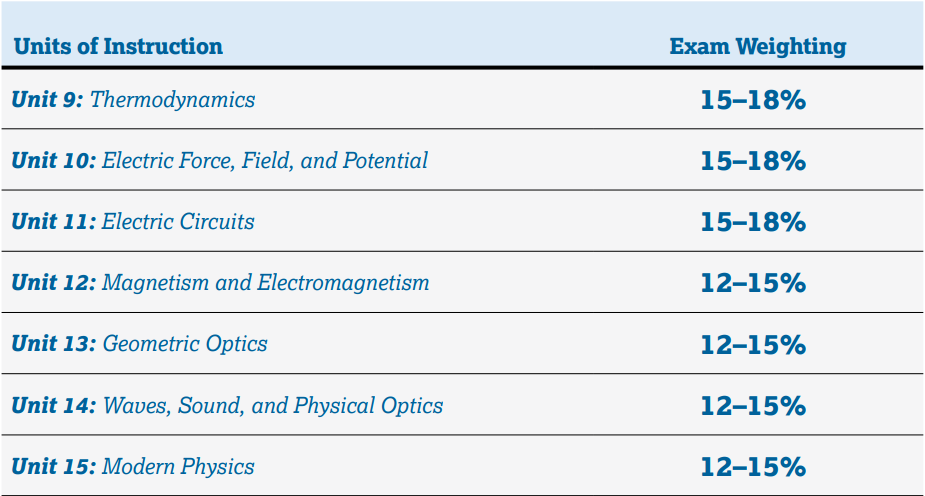
Task: Click the Unit 12 exam weighting value
Action: coord(753,283)
